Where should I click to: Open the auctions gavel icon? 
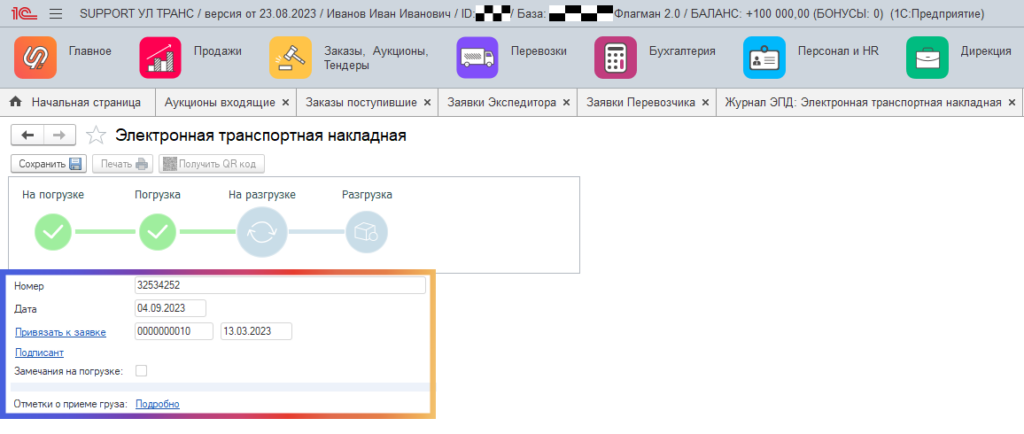click(x=291, y=57)
